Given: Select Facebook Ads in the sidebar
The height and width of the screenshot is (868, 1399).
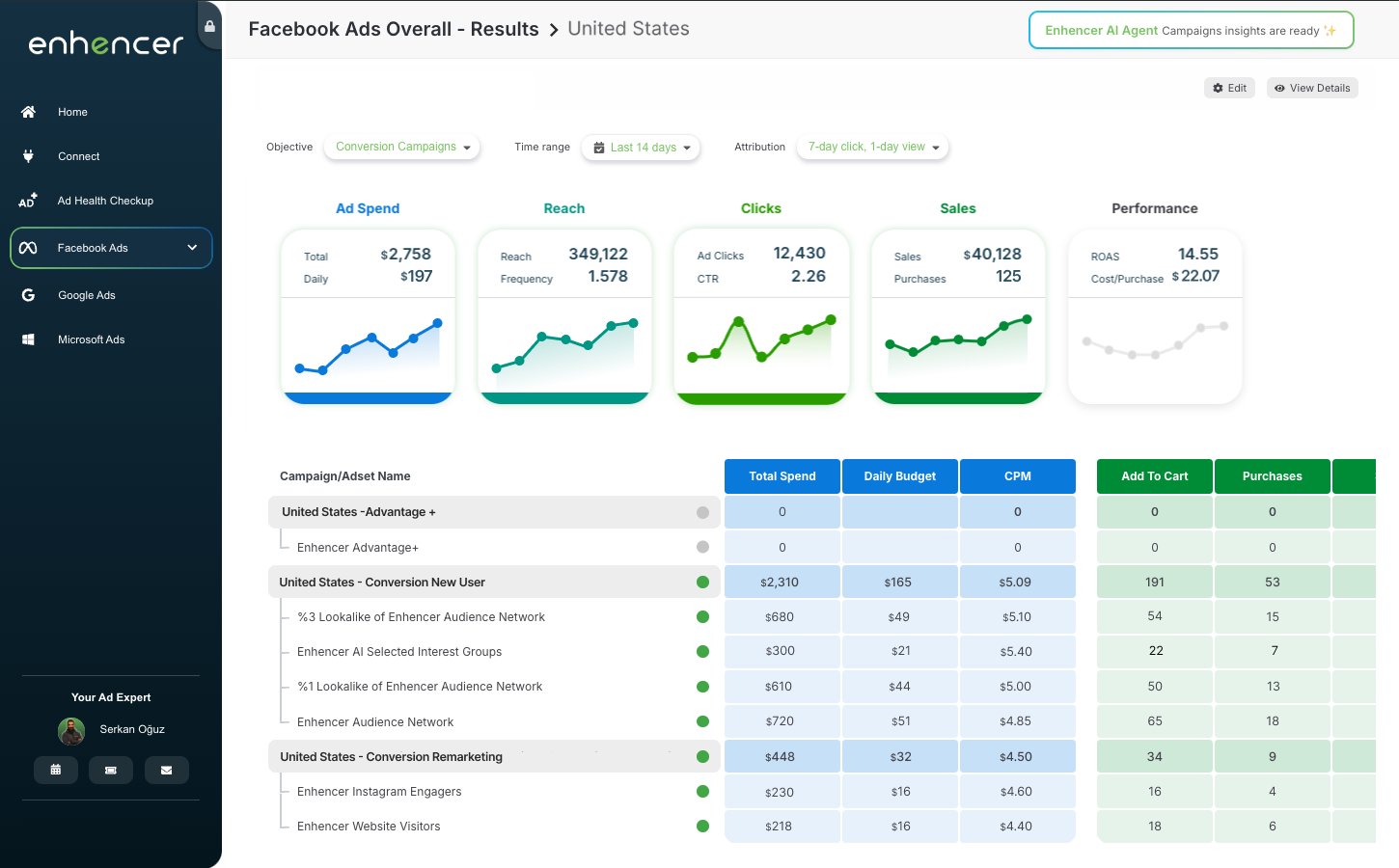Looking at the screenshot, I should [111, 248].
